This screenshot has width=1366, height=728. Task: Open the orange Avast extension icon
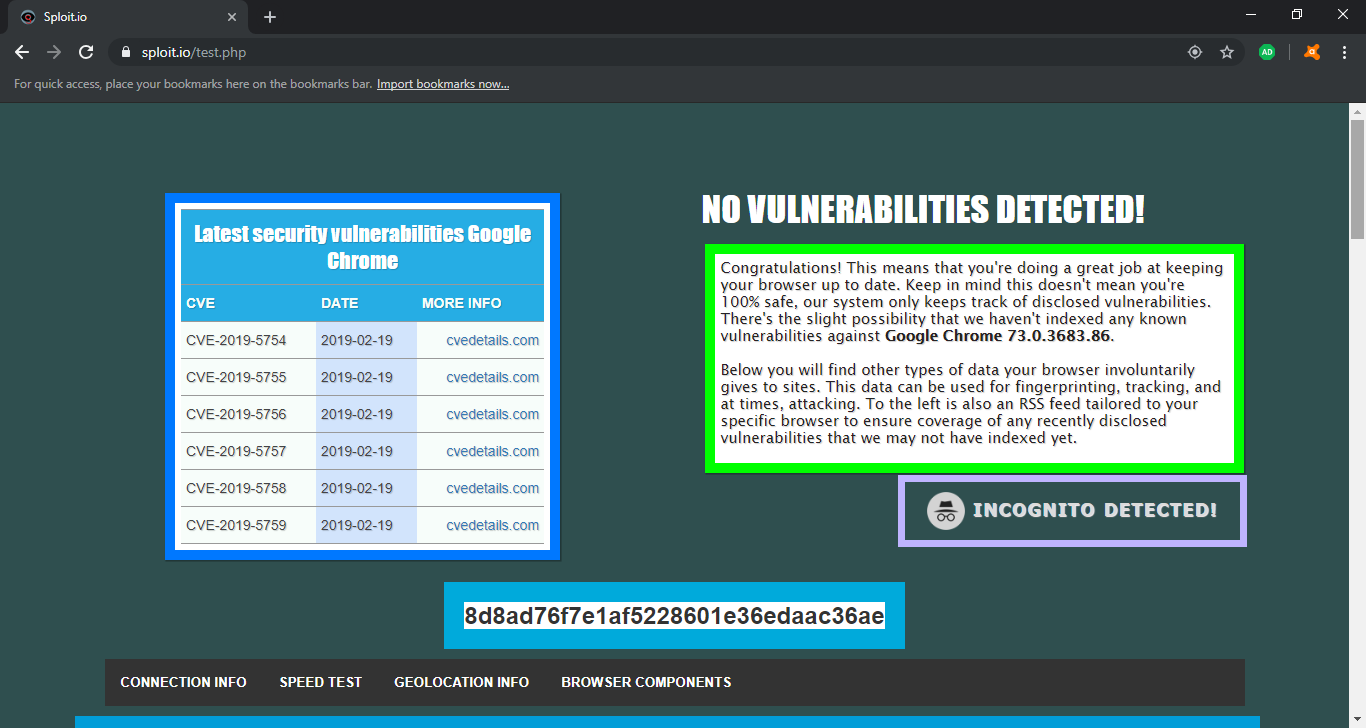pos(1312,52)
